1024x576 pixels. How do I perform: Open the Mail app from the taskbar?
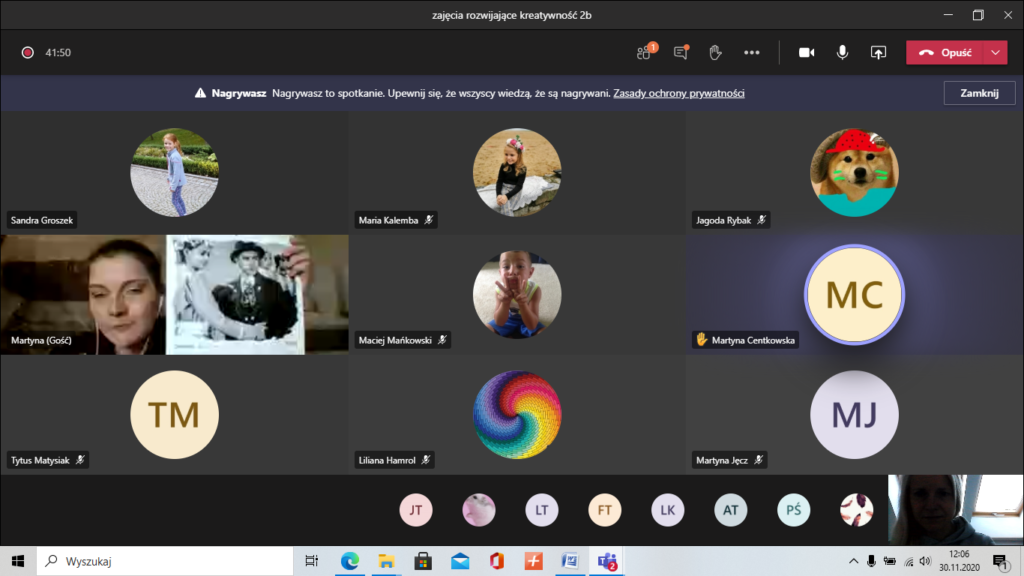[460, 561]
